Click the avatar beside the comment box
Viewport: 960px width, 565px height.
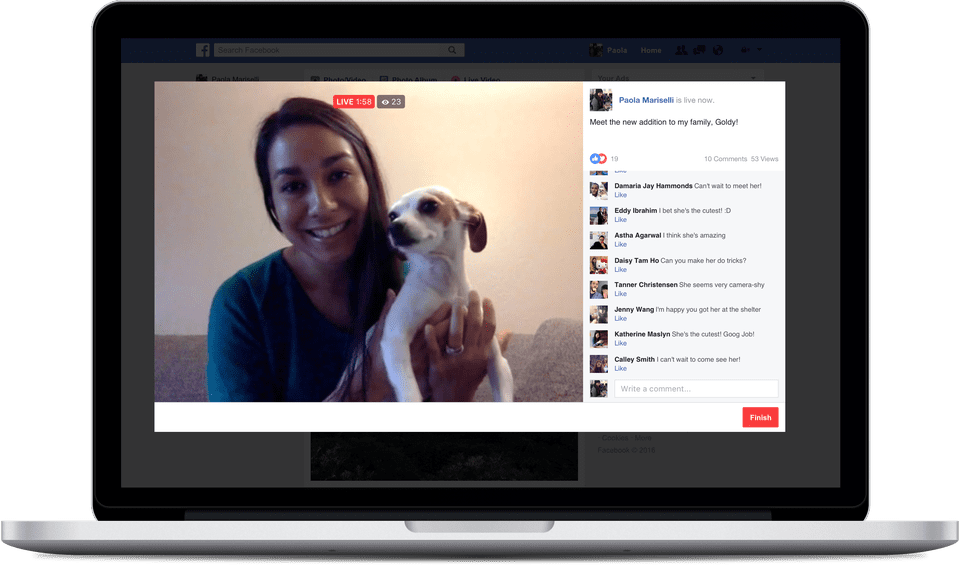pos(598,388)
